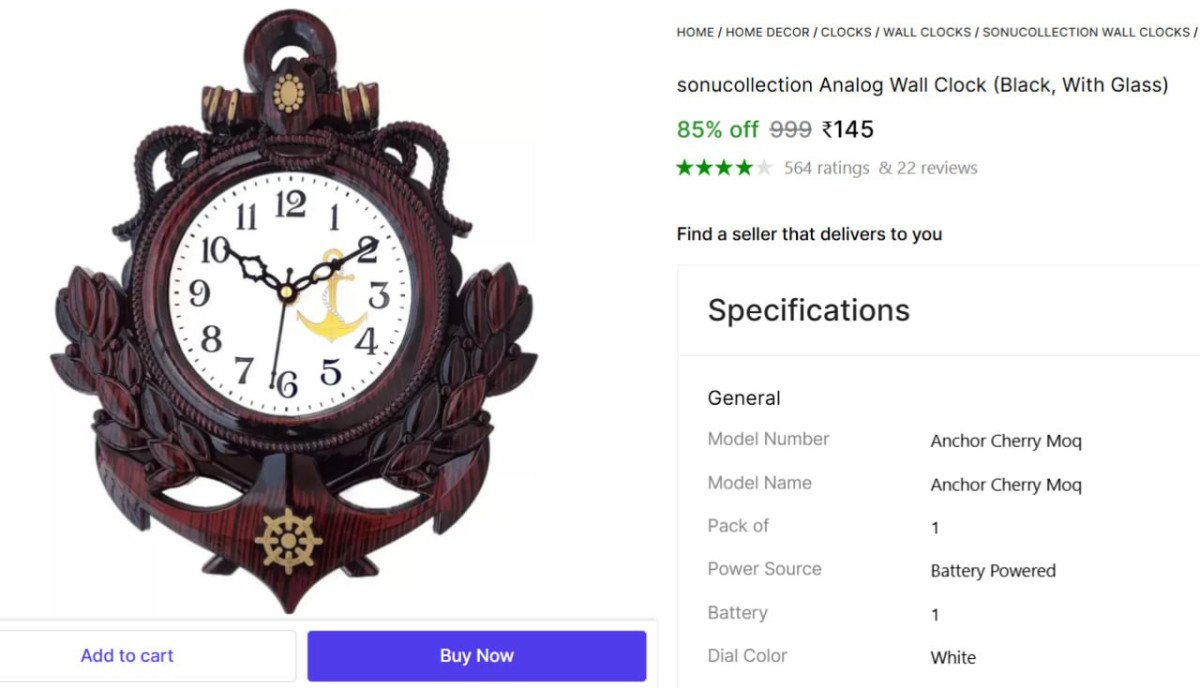
Task: Navigate to the CLOCKS breadcrumb category
Action: point(846,32)
